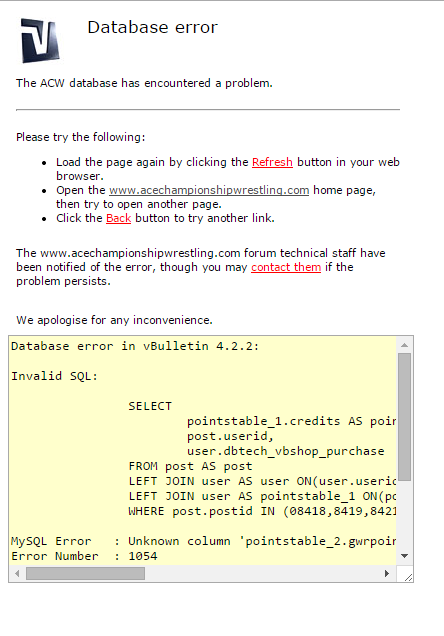Viewport: 444px width, 636px height.
Task: Click the 'LEFT JOIN user AS pointstable_1' line
Action: [x=262, y=496]
